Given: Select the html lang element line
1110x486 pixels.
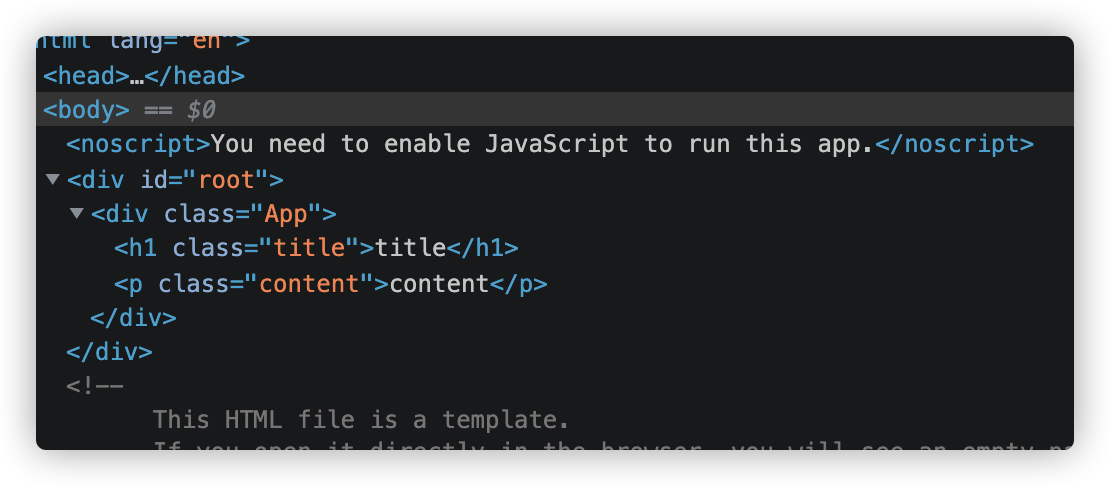Looking at the screenshot, I should [140, 43].
